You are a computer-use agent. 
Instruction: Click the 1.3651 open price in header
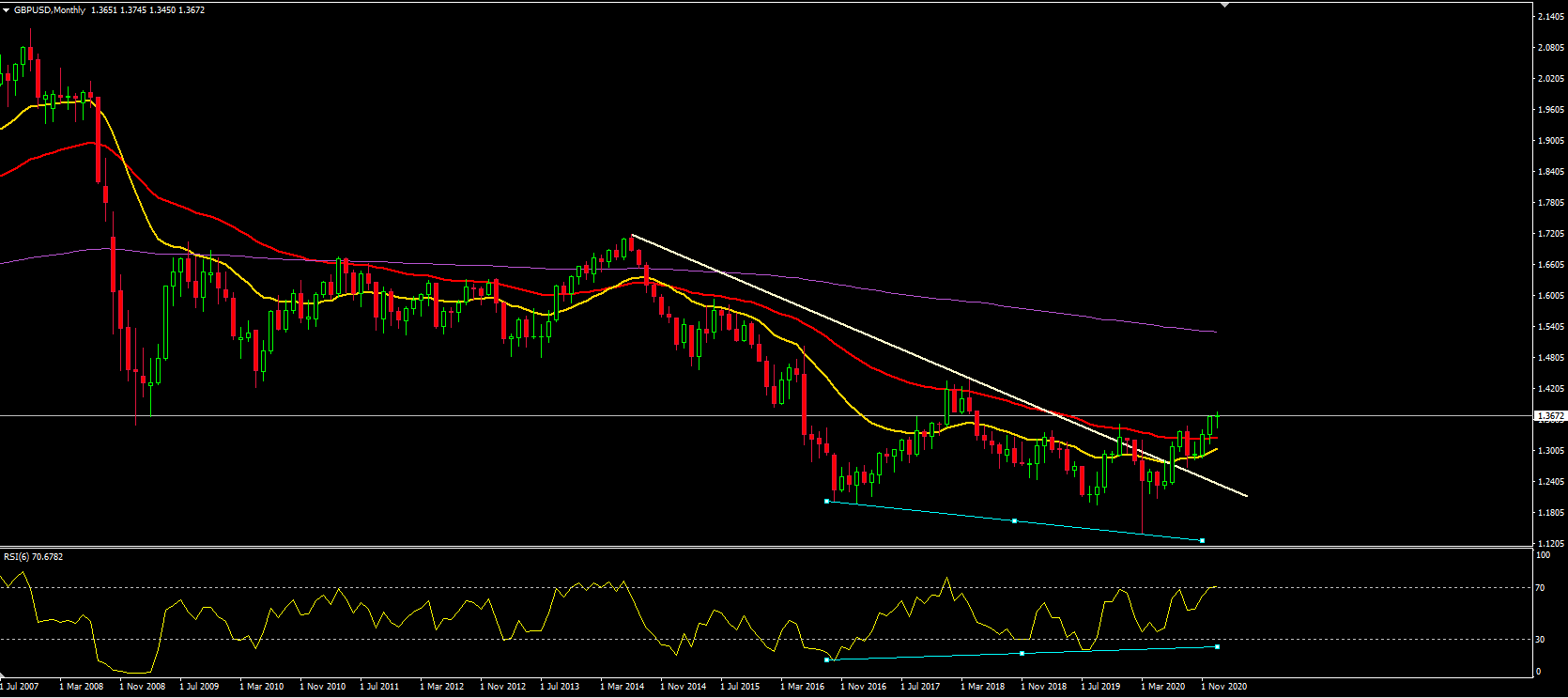coord(104,10)
